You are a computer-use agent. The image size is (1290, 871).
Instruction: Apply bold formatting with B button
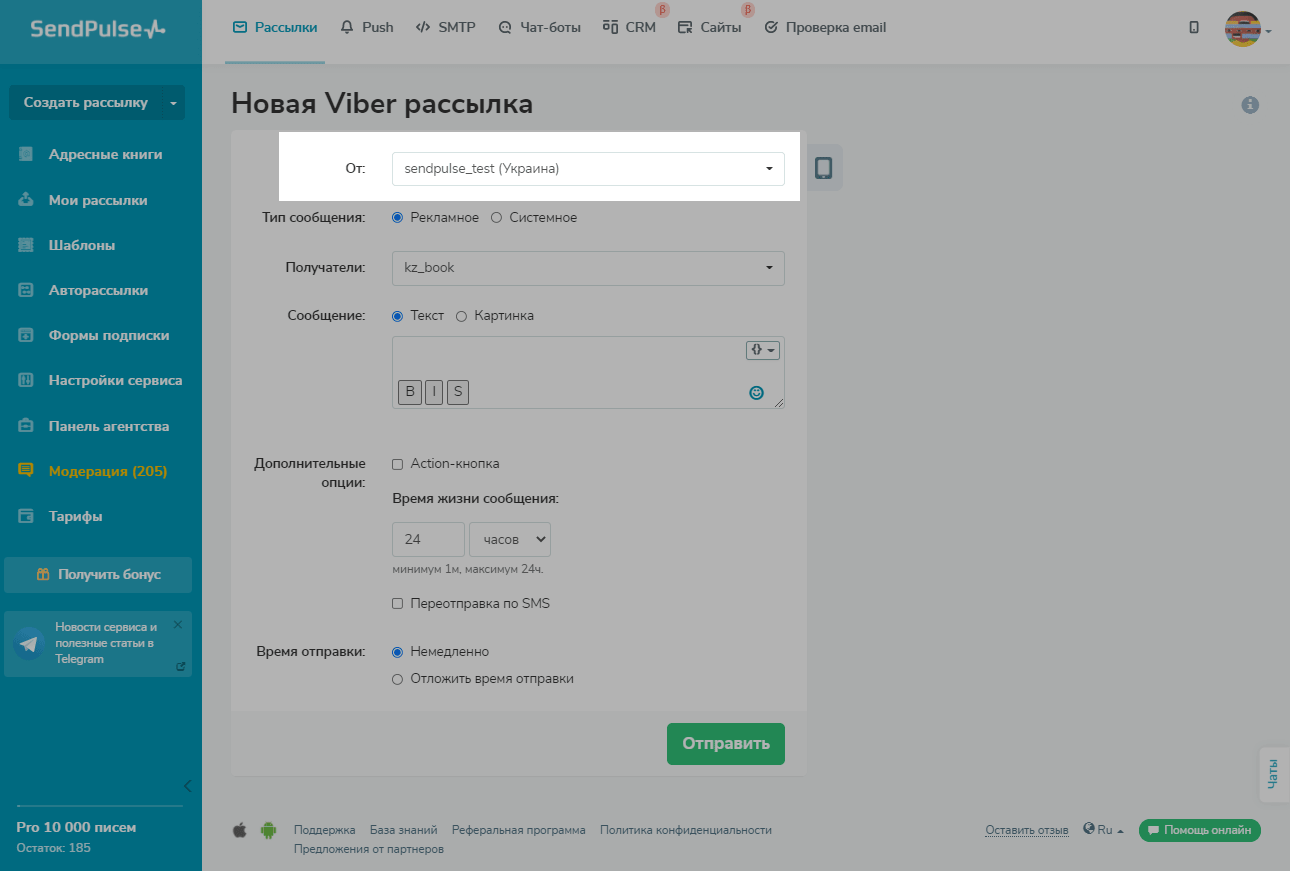[x=410, y=392]
